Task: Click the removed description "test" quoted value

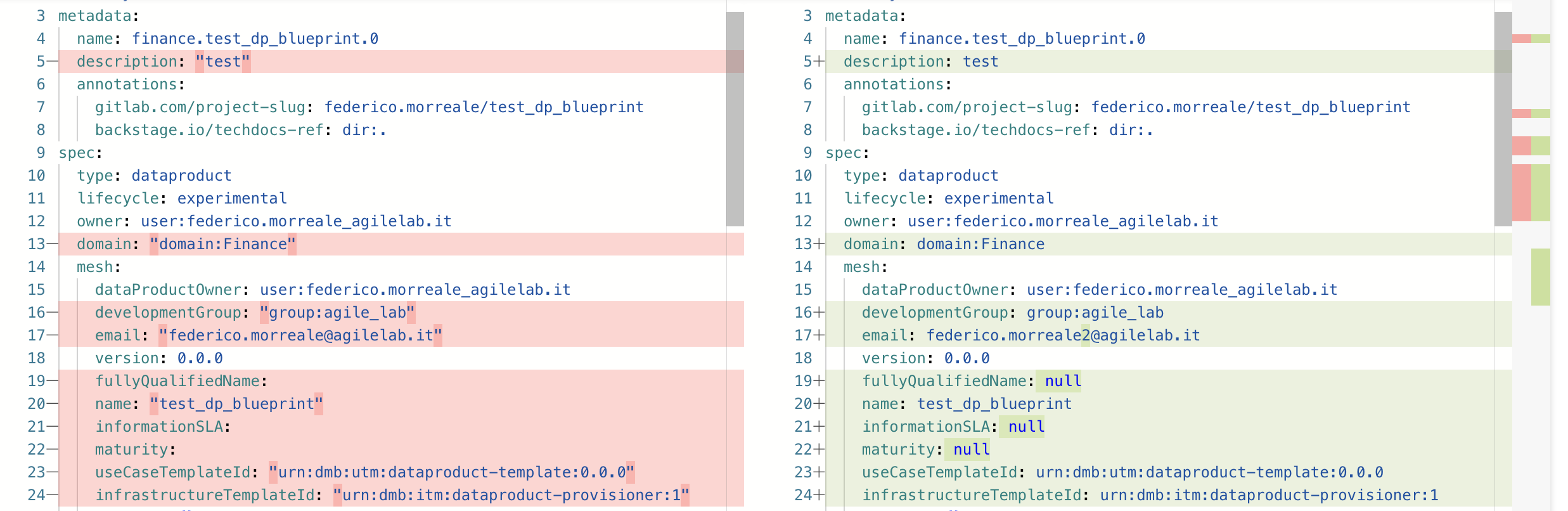Action: pos(223,61)
